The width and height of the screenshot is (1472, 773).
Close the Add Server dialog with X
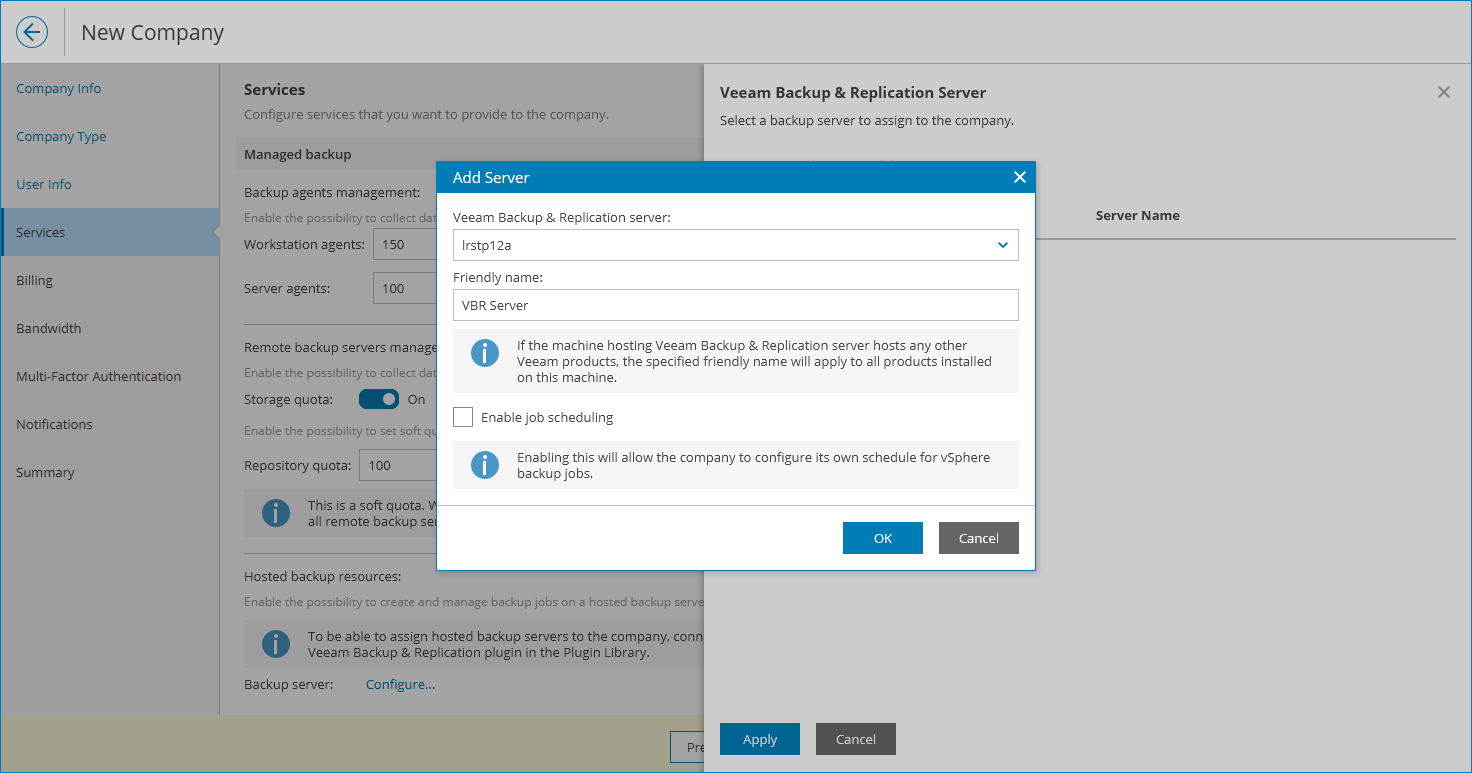coord(1019,177)
